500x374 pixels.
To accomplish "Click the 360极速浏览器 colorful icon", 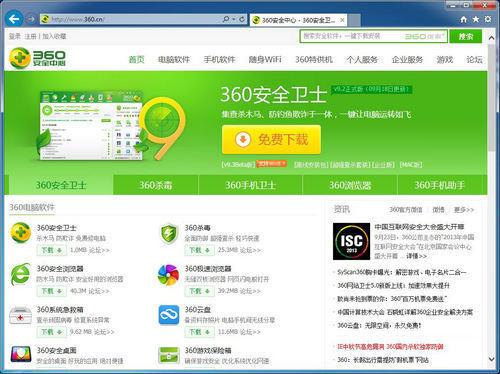I will (169, 275).
